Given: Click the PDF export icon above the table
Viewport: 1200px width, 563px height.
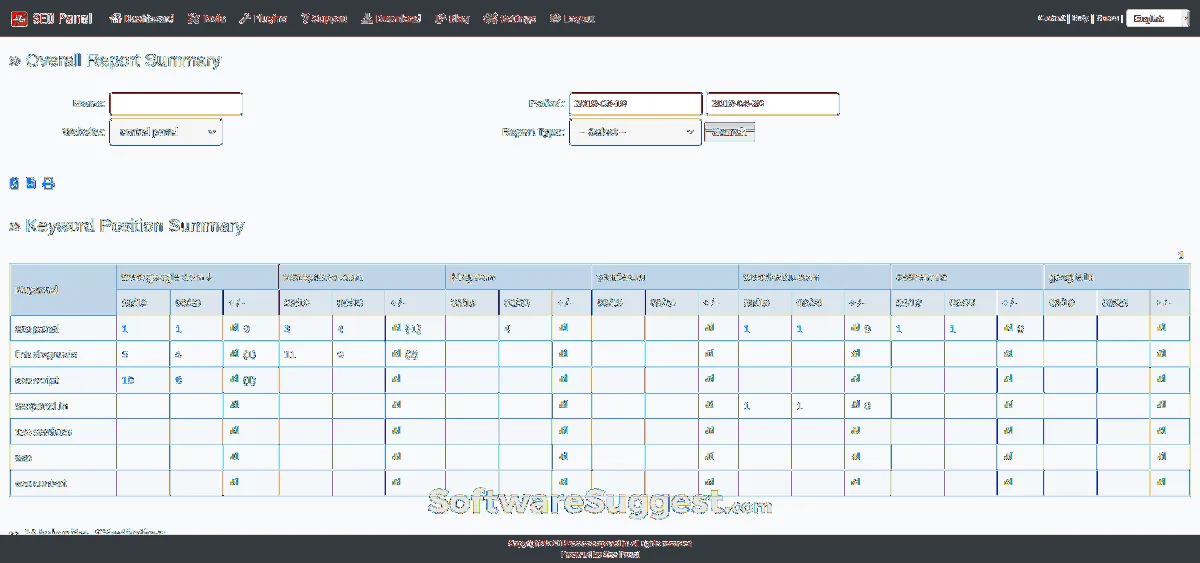Looking at the screenshot, I should [14, 183].
